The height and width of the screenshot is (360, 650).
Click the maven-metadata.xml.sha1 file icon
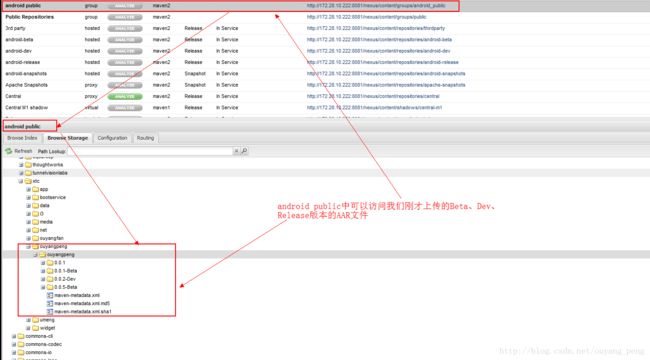[50, 311]
